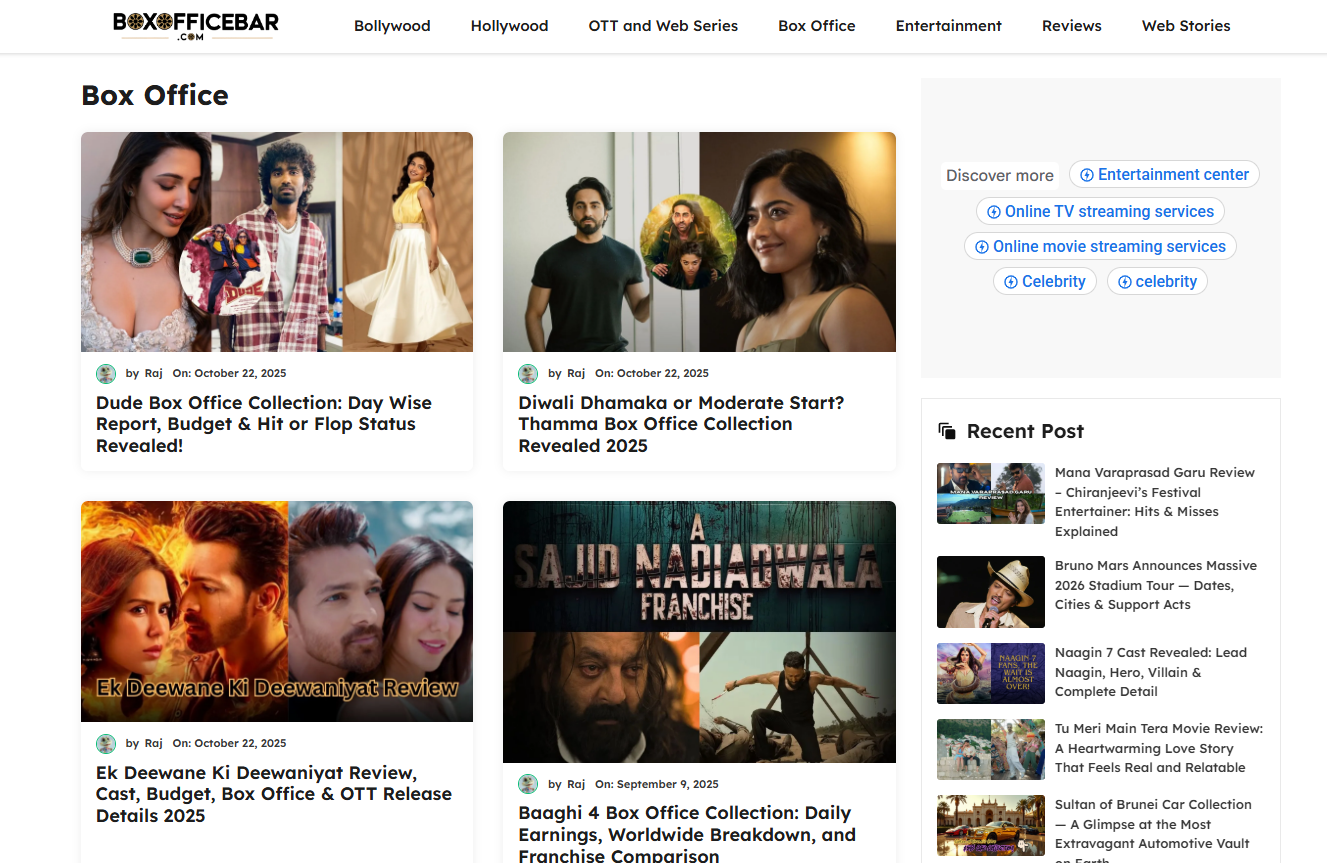Viewport: 1327px width, 863px height.
Task: Click author avatar on Thamma Box Office post
Action: (528, 374)
